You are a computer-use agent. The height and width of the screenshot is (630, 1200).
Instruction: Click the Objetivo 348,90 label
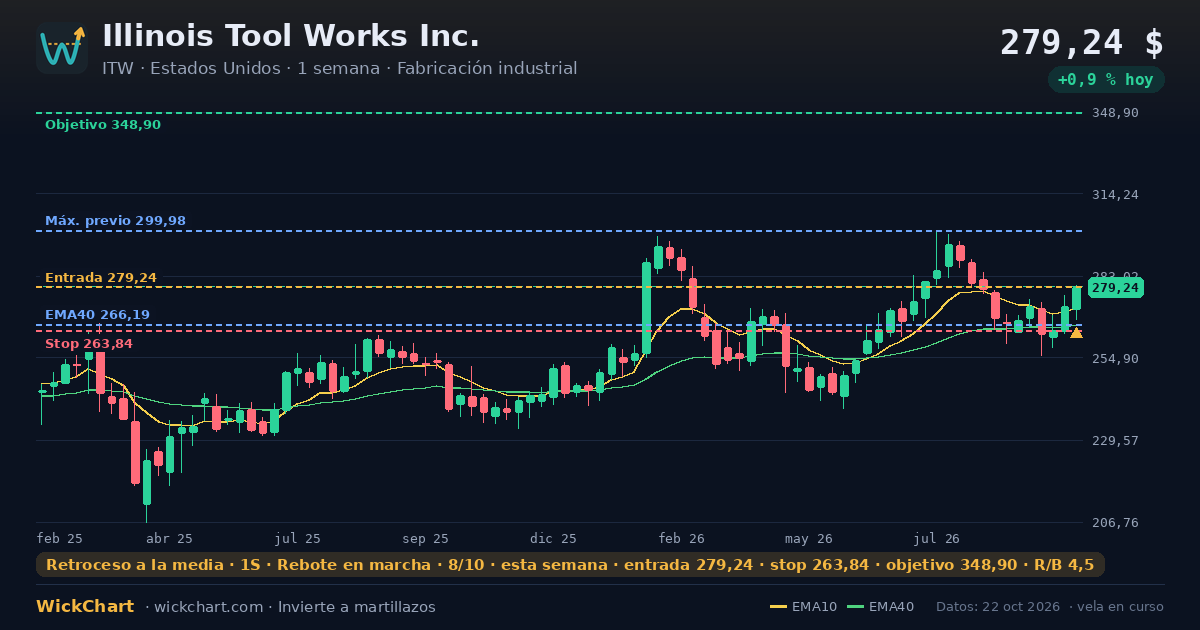103,125
